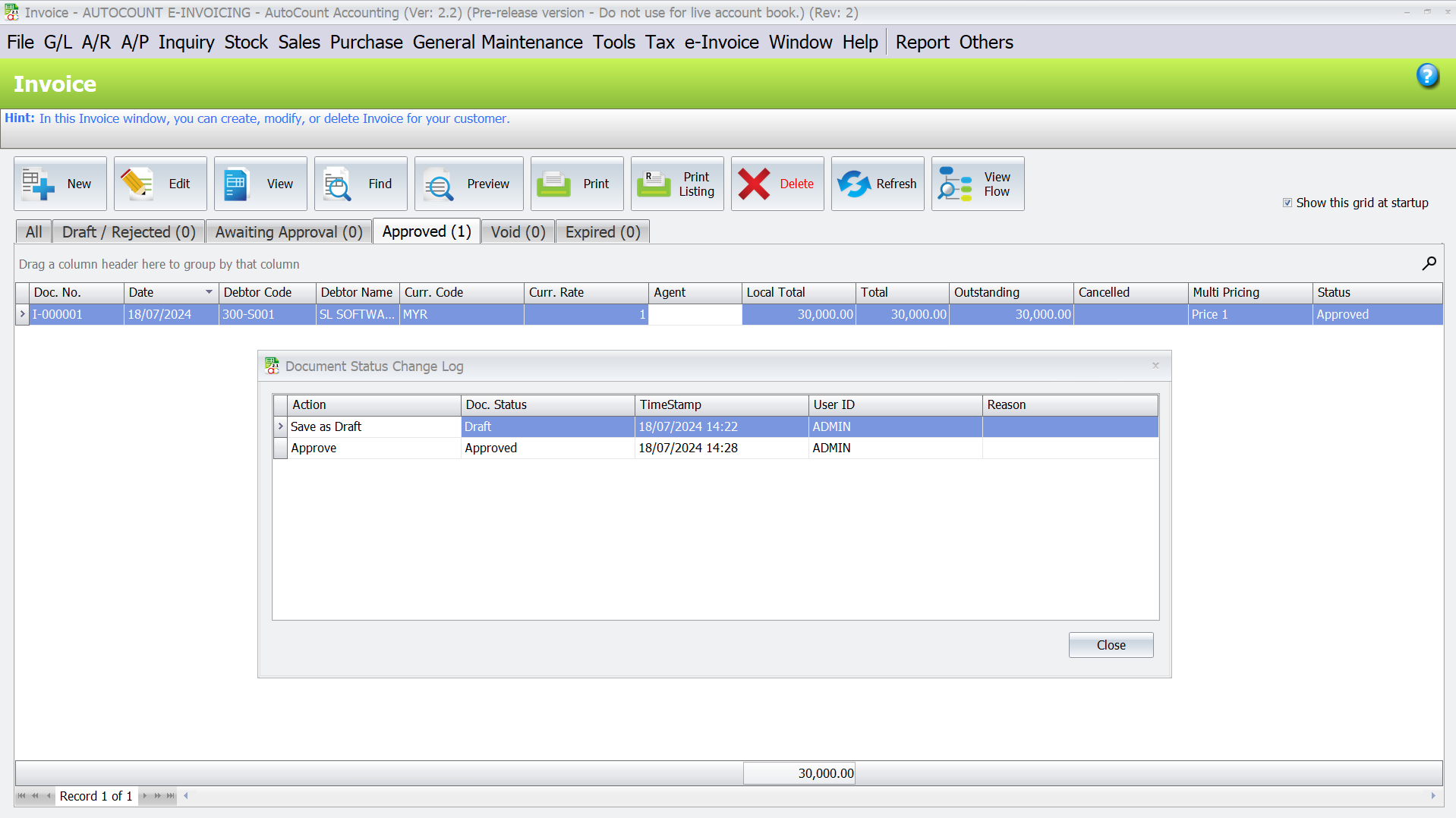Click the search magnifier in the grid header
This screenshot has width=1456, height=818.
click(x=1428, y=264)
